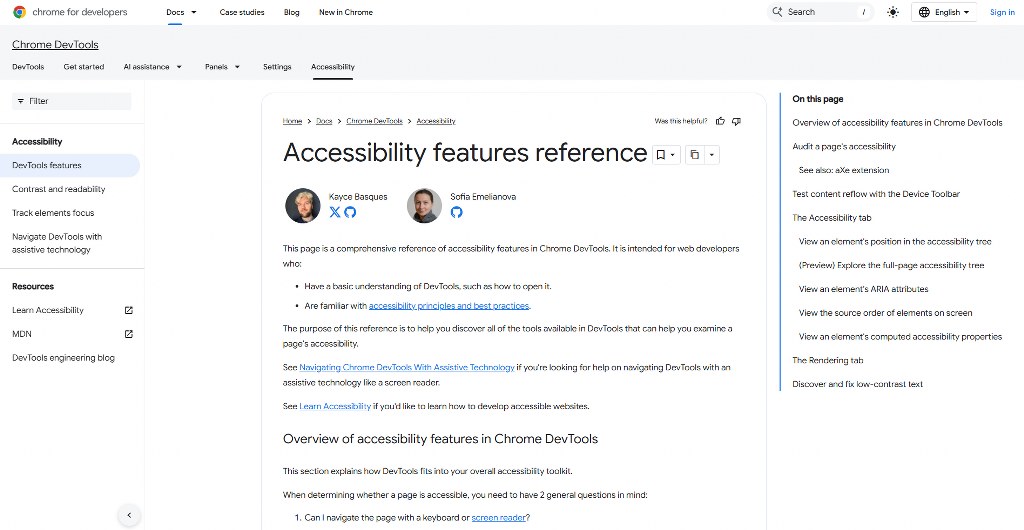The height and width of the screenshot is (530, 1024).
Task: Jump to Audit a page's accessibility
Action: coord(844,146)
